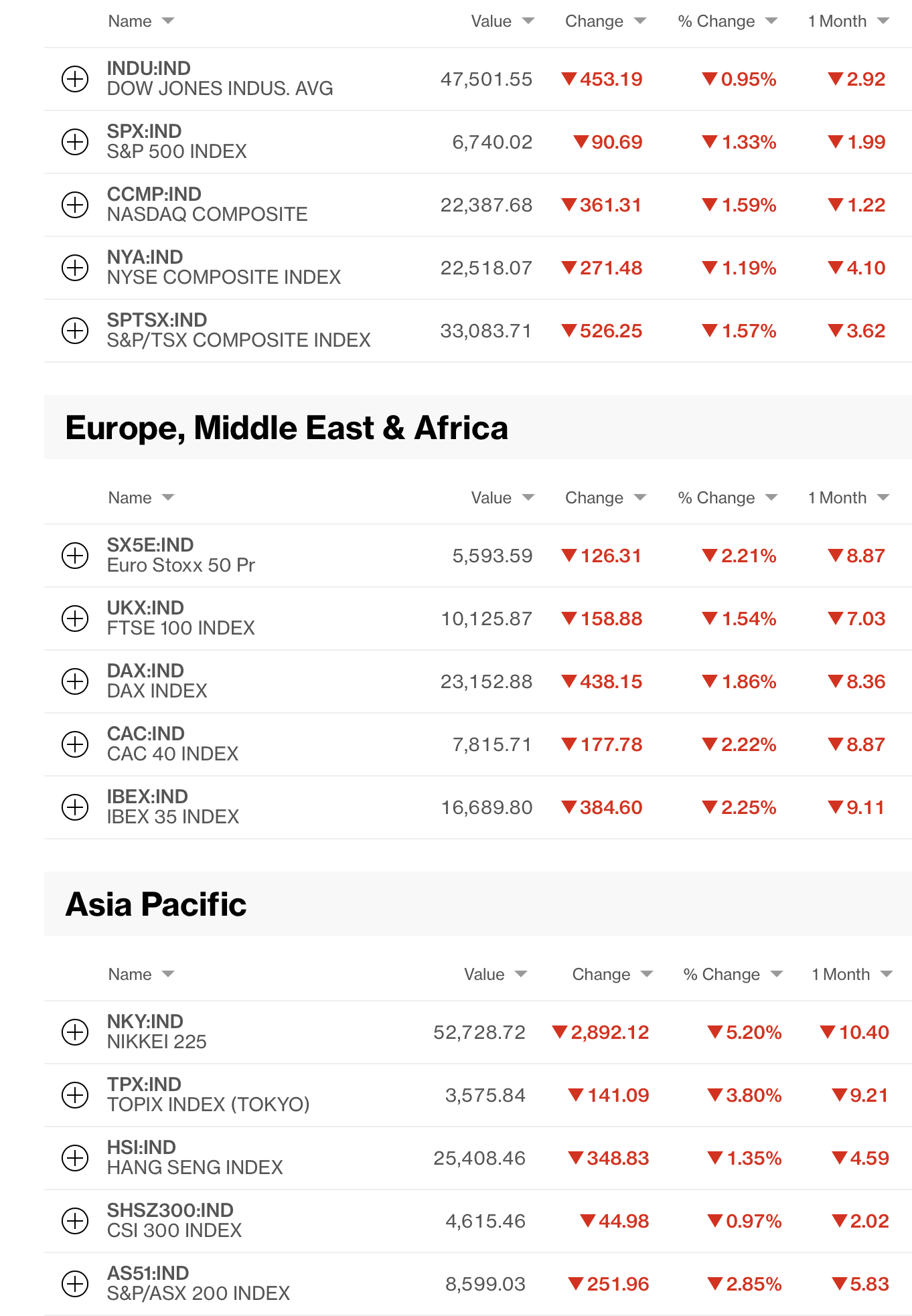
Task: Add Hang Seng Index using plus icon
Action: coord(75,1158)
